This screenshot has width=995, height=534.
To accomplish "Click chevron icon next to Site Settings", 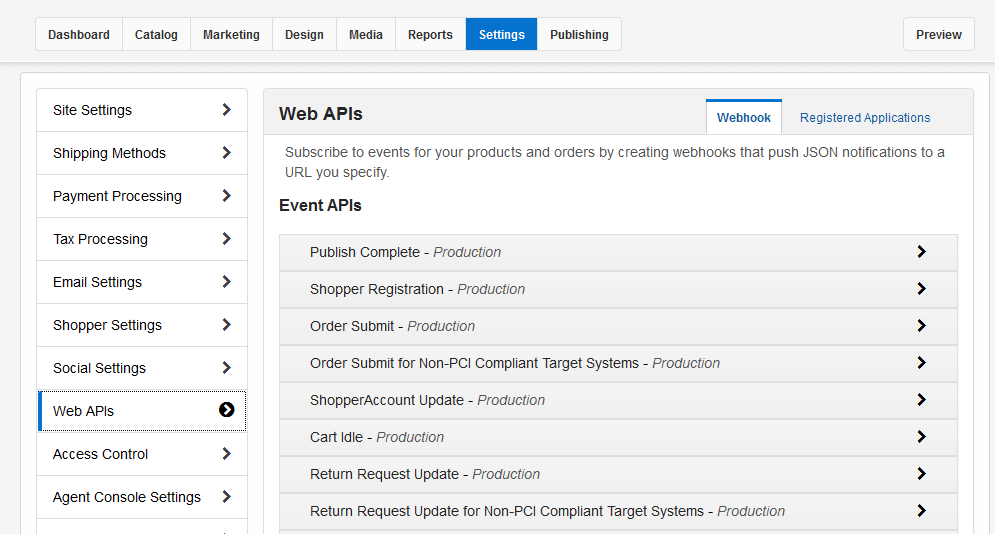I will coord(226,109).
